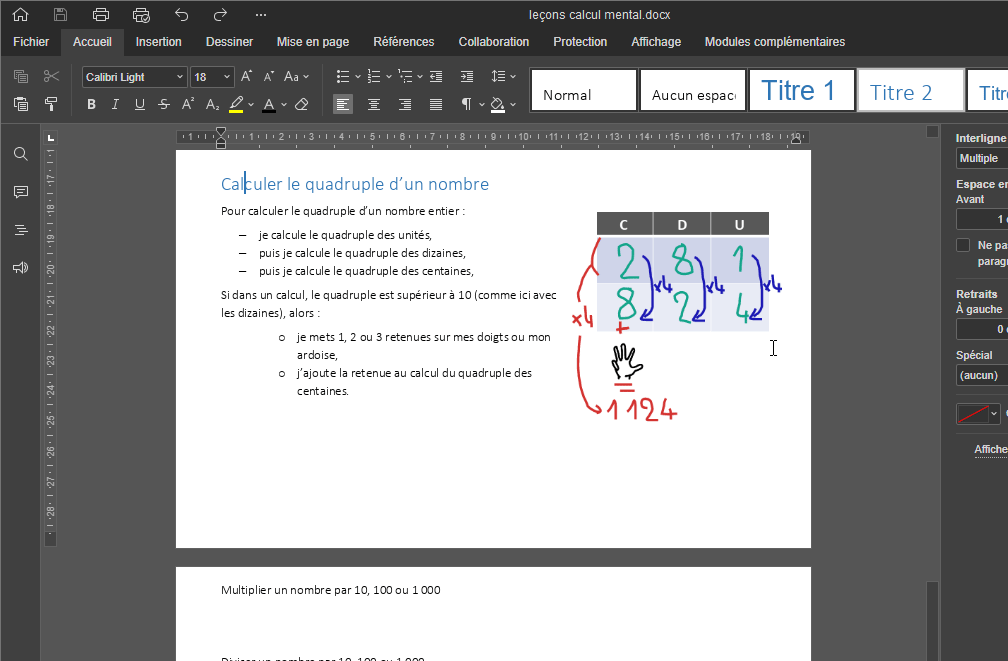The width and height of the screenshot is (1008, 661).
Task: Decrease the font size
Action: (x=269, y=77)
